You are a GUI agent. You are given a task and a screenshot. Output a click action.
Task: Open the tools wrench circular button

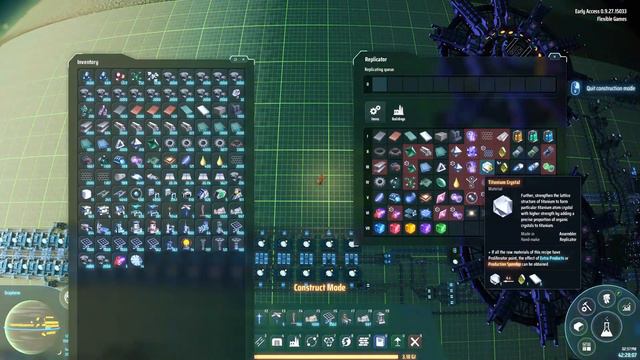tap(586, 306)
